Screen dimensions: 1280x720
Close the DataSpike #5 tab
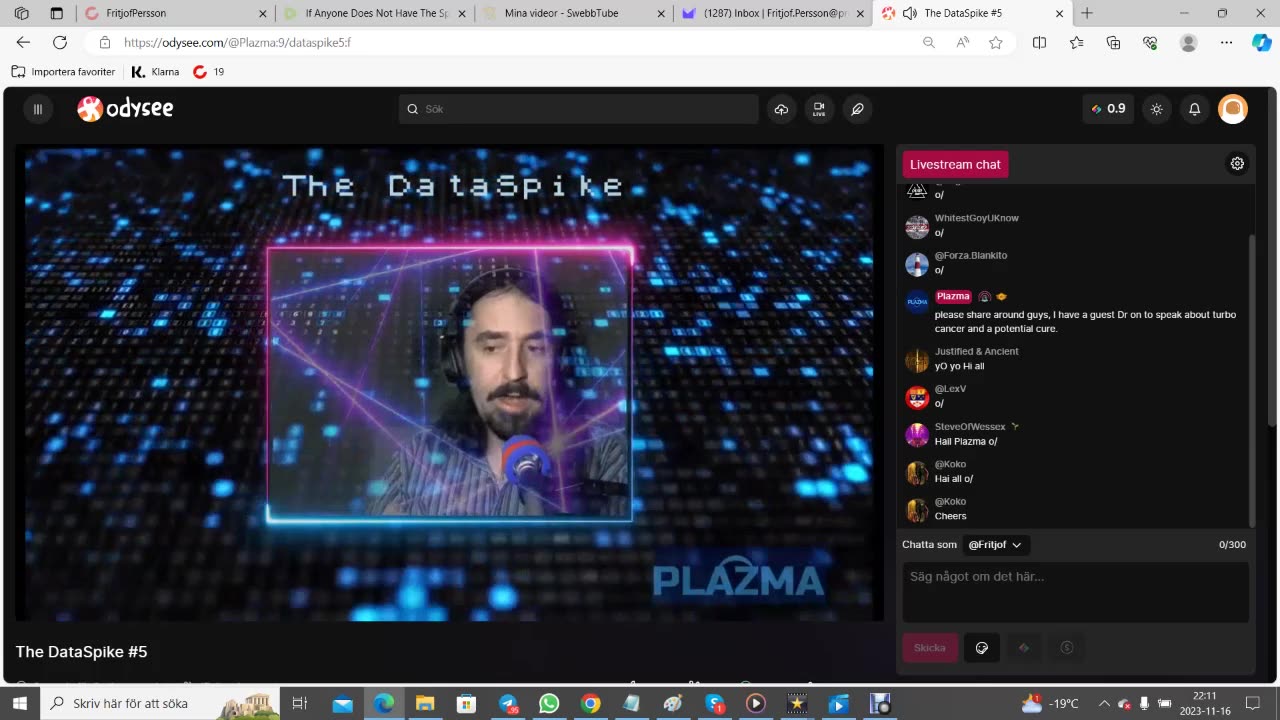pos(1058,13)
